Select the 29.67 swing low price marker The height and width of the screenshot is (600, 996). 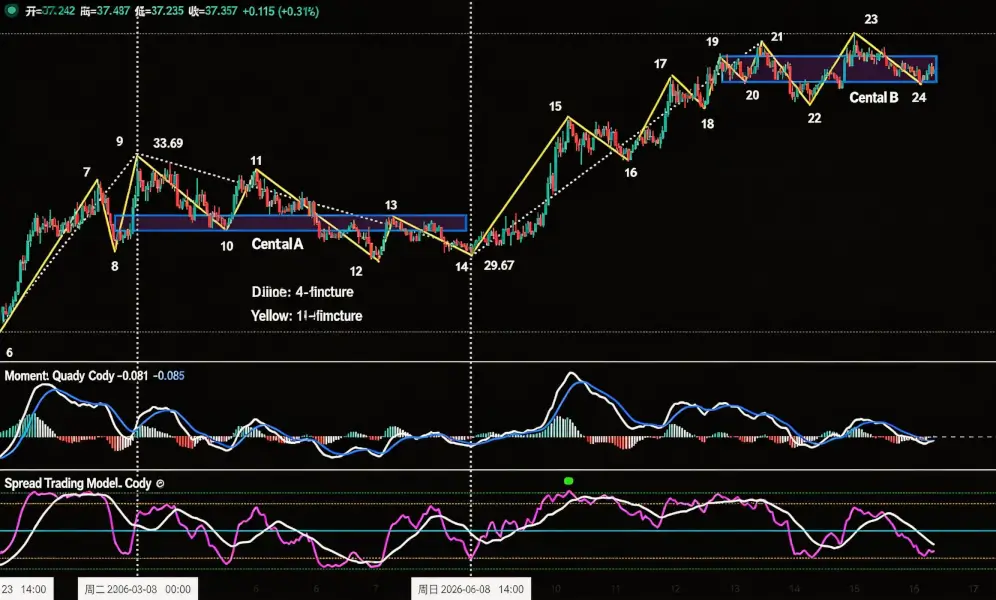[498, 264]
